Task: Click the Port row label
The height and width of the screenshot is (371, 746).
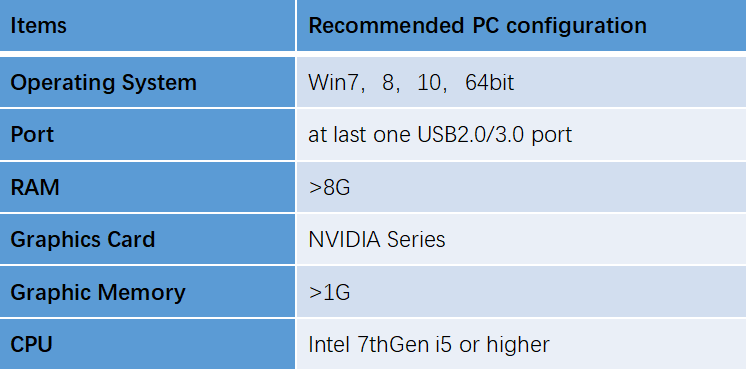Action: click(x=147, y=135)
